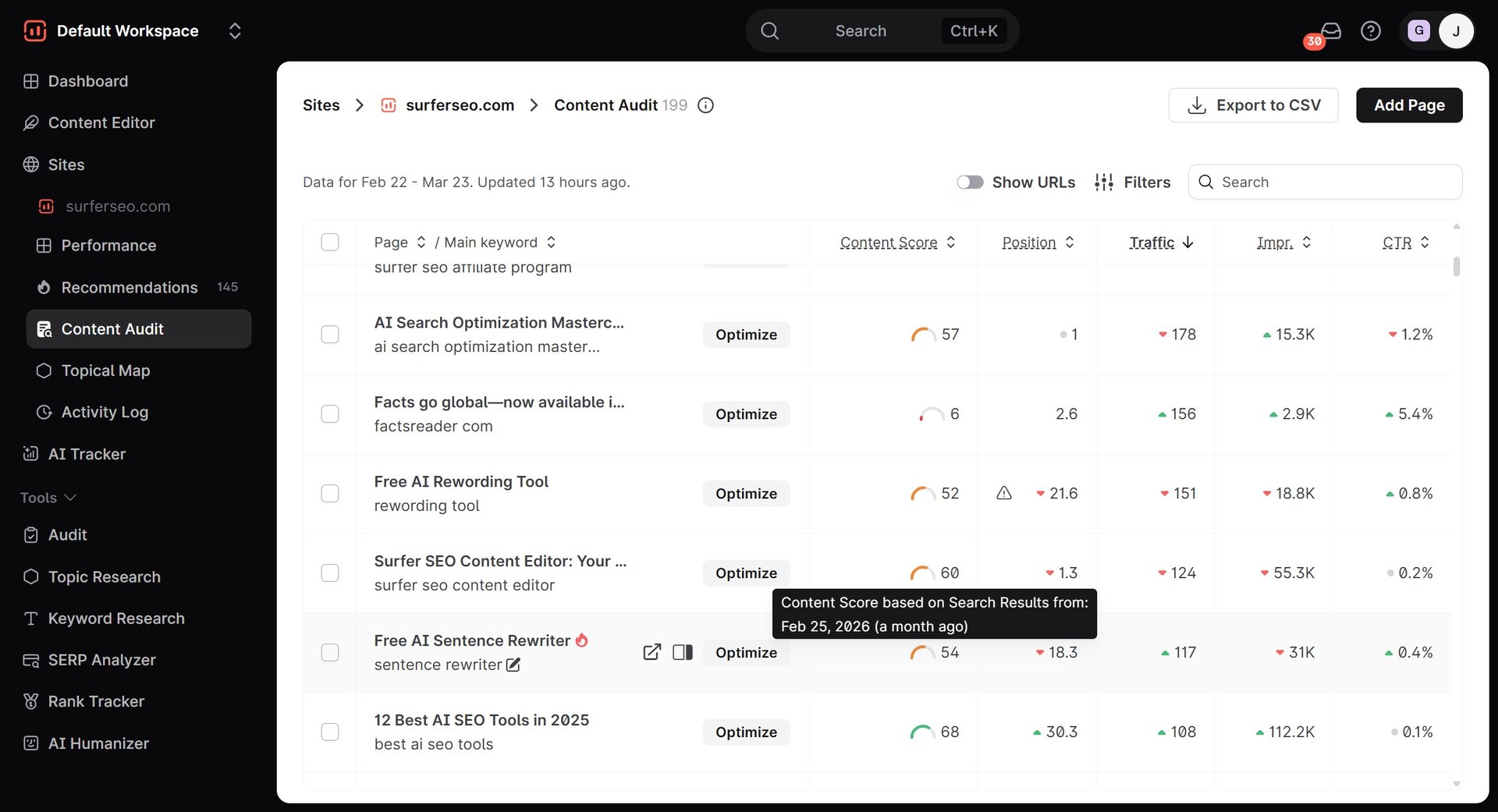Viewport: 1498px width, 812px height.
Task: Open the Default Workspace switcher
Action: [234, 31]
